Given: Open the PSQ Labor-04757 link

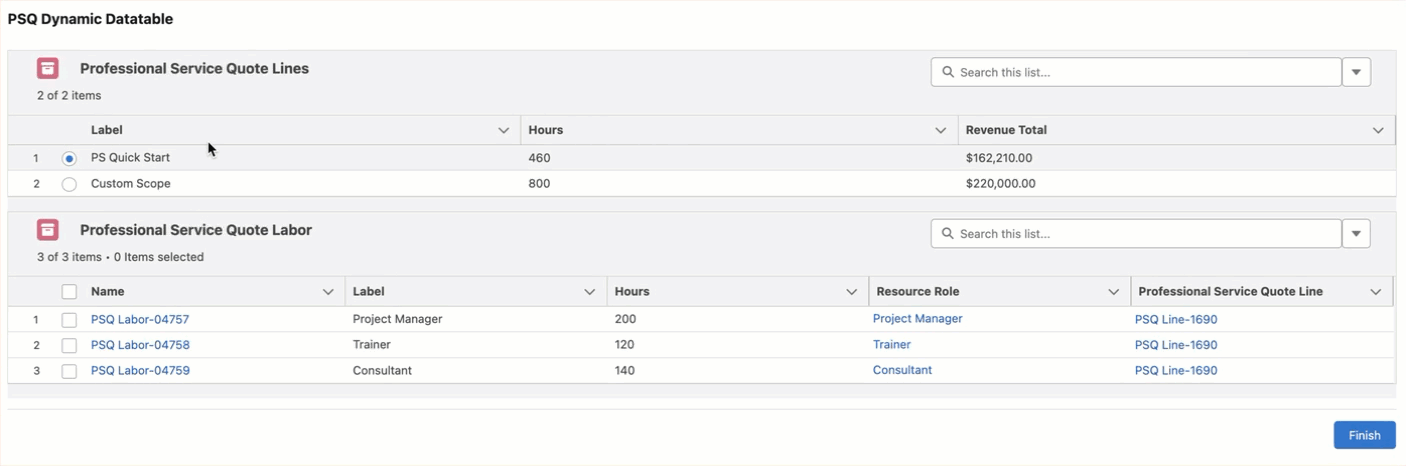Looking at the screenshot, I should [x=140, y=320].
